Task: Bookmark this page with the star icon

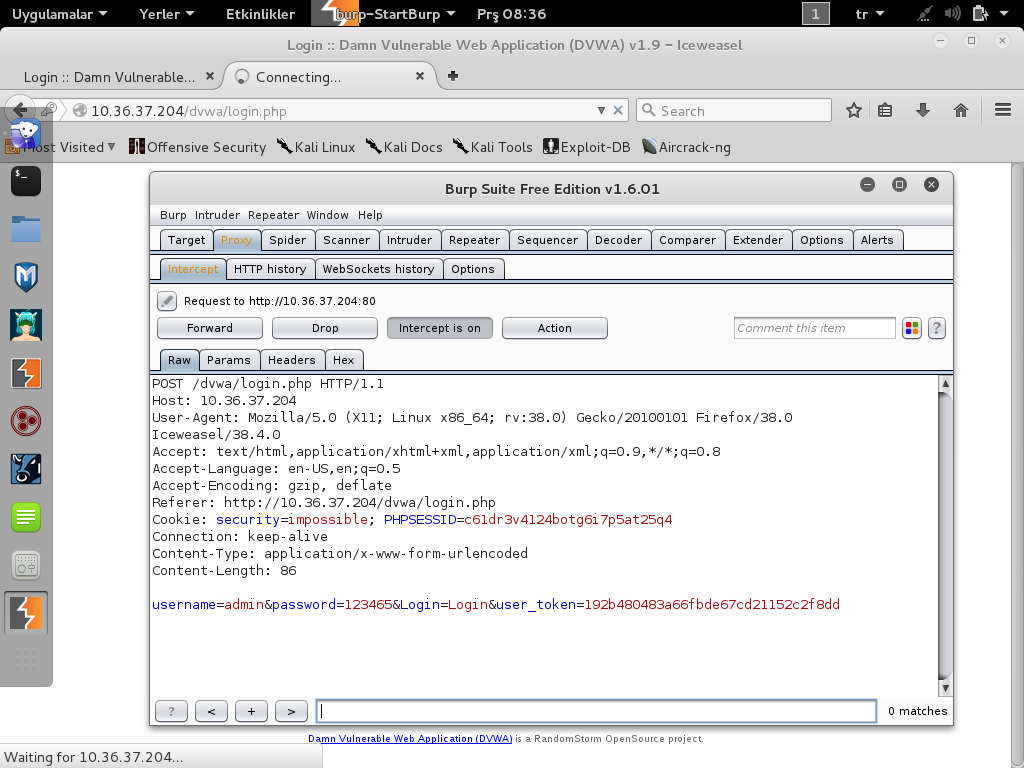Action: (854, 110)
